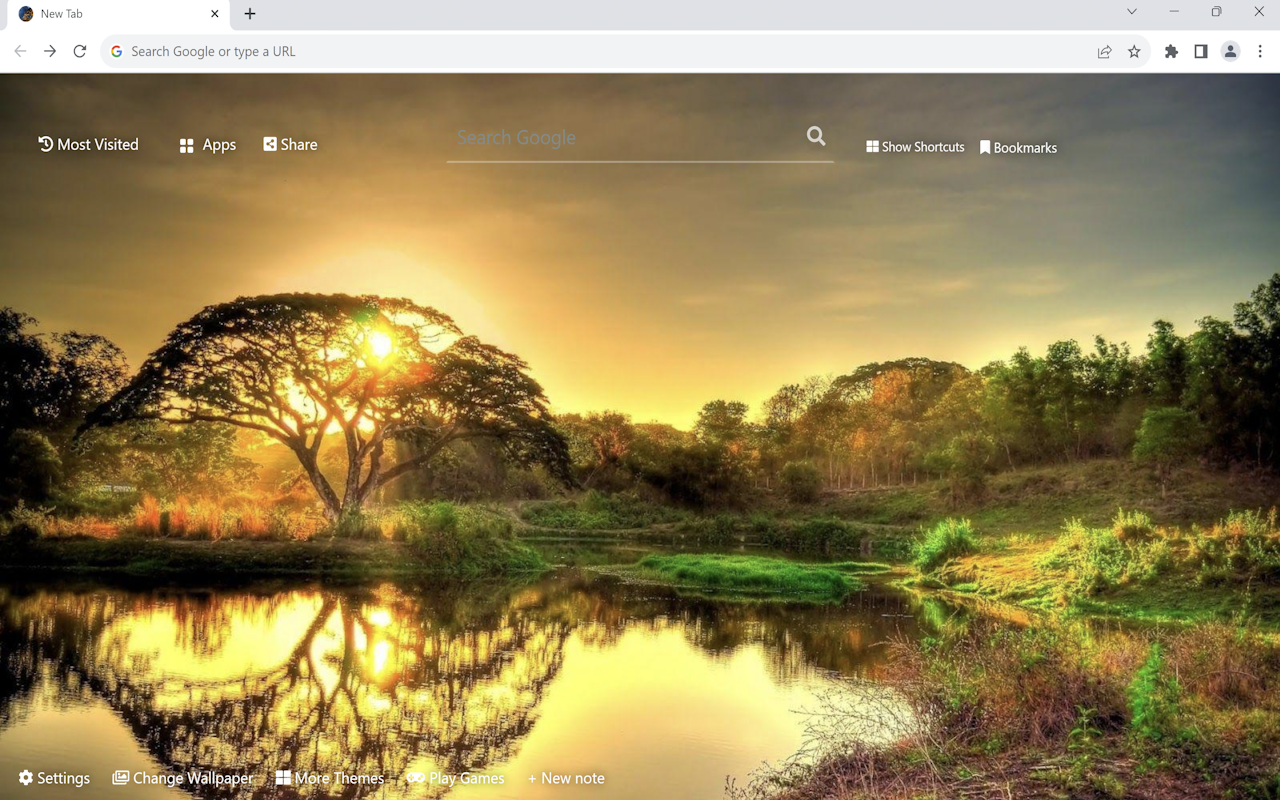Select the New Tab tab
Image resolution: width=1280 pixels, height=800 pixels.
click(110, 14)
